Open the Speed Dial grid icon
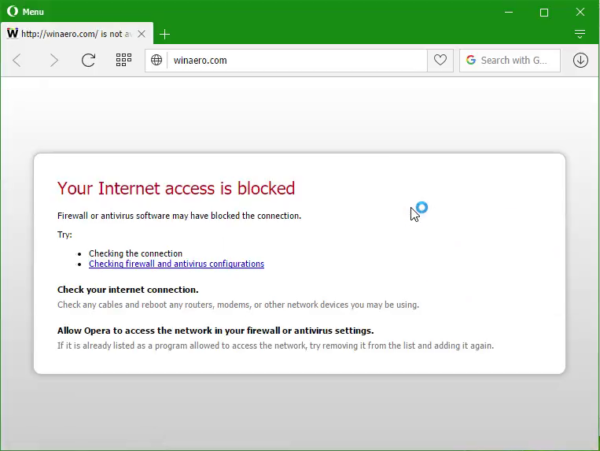Image resolution: width=600 pixels, height=451 pixels. 124,60
